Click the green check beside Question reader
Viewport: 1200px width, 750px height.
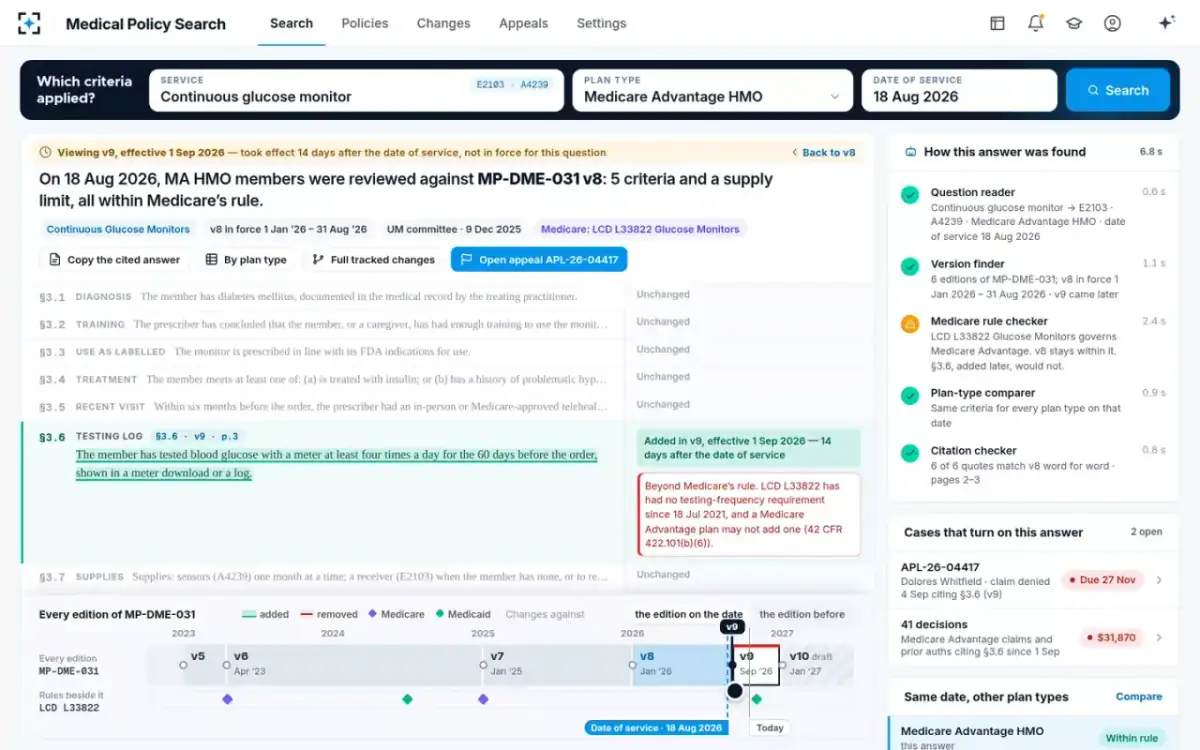click(910, 195)
